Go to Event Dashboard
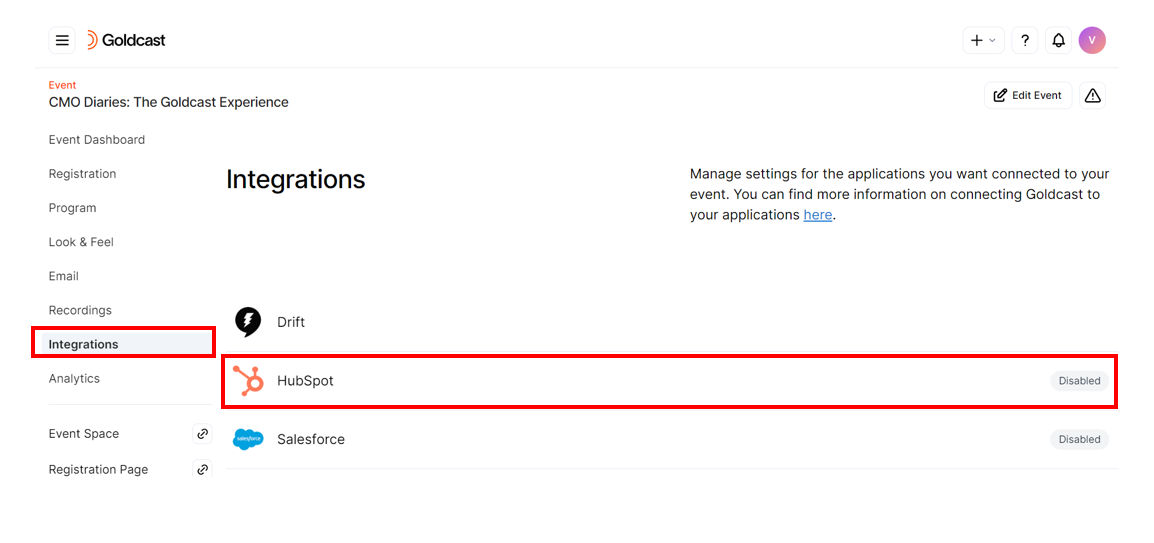This screenshot has width=1154, height=543. point(96,140)
